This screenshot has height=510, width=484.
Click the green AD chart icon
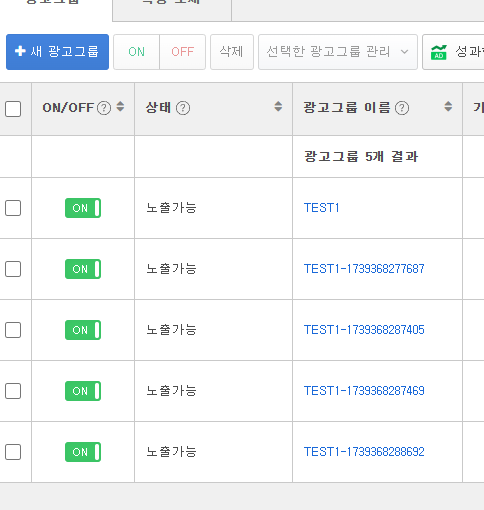click(439, 52)
